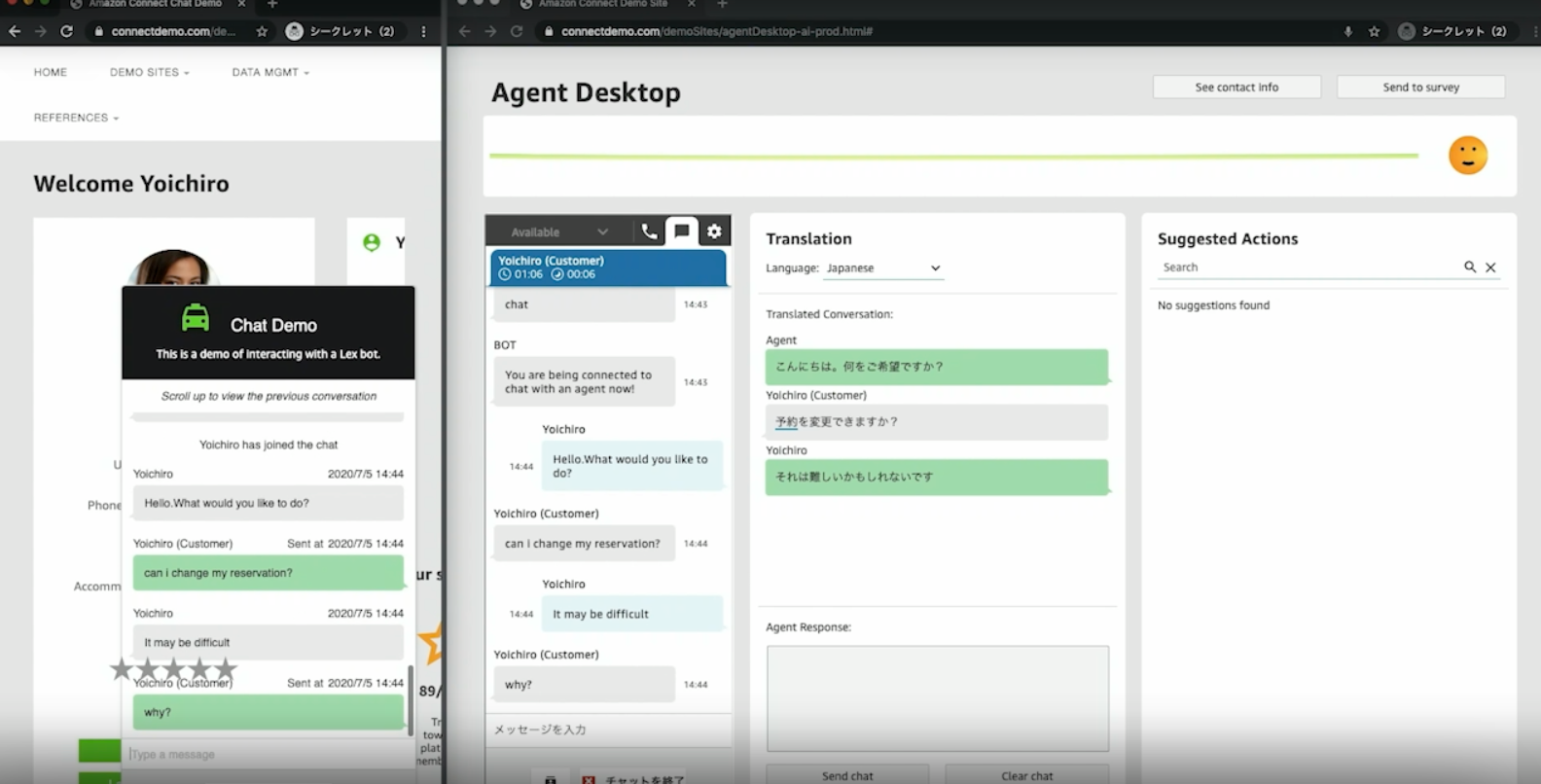Bookmark the Agent Desktop page with the star
Screen dimensions: 1541x784
pyautogui.click(x=1374, y=31)
